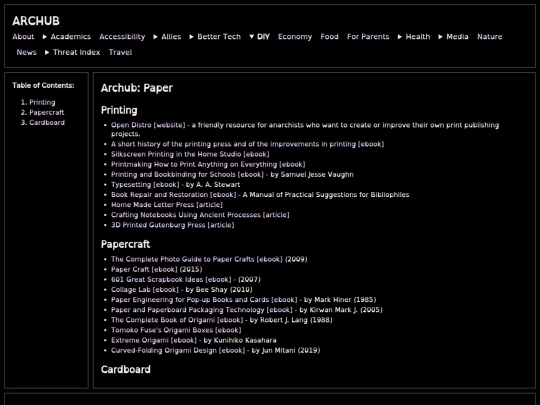Open 601 Great Scrapbook Ideas ebook
The height and width of the screenshot is (405, 540).
[171, 280]
